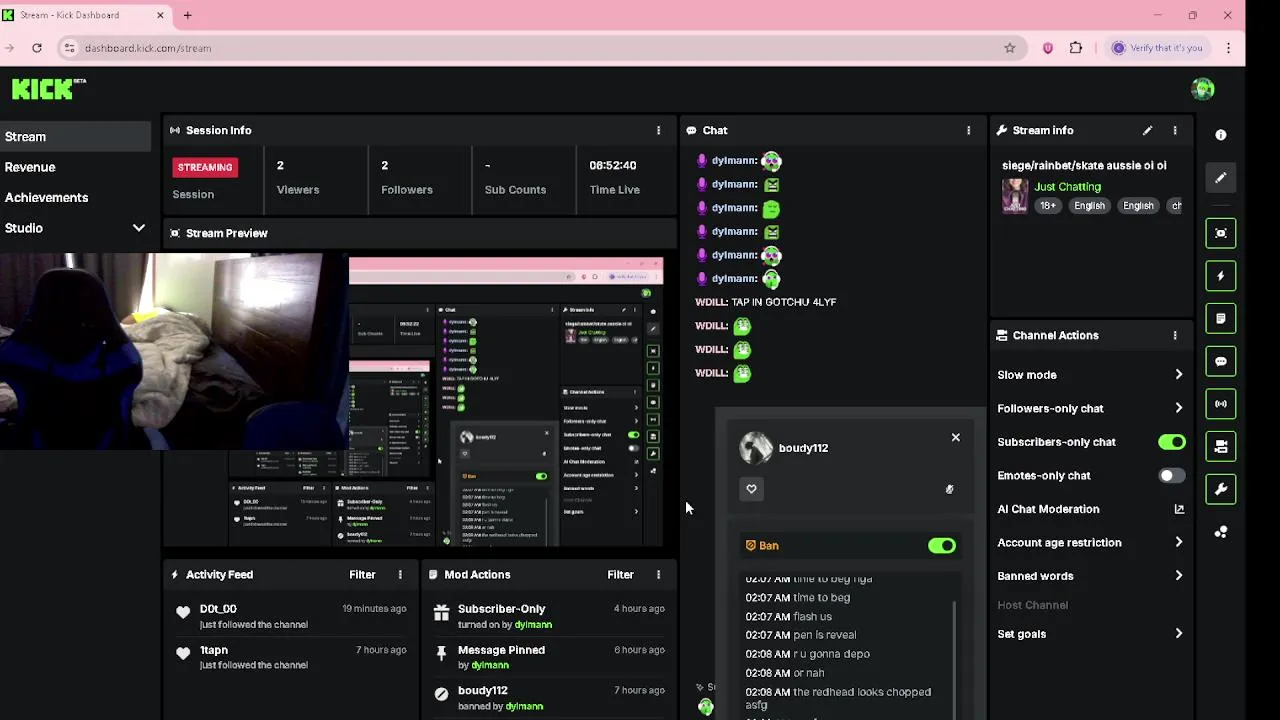
Task: Enable the Emotes-only chat toggle
Action: pos(1172,476)
